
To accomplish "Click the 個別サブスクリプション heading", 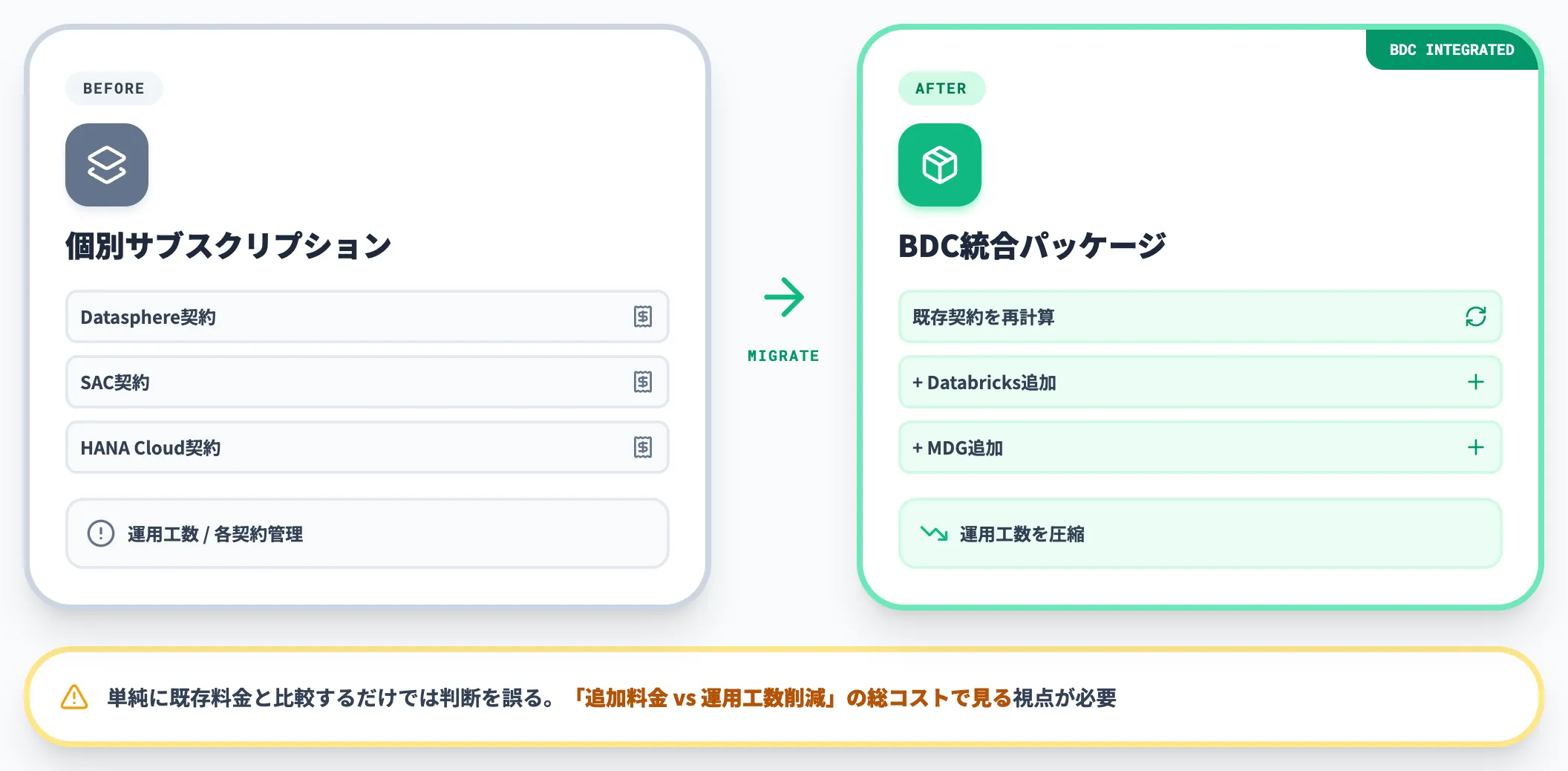I will click(229, 246).
